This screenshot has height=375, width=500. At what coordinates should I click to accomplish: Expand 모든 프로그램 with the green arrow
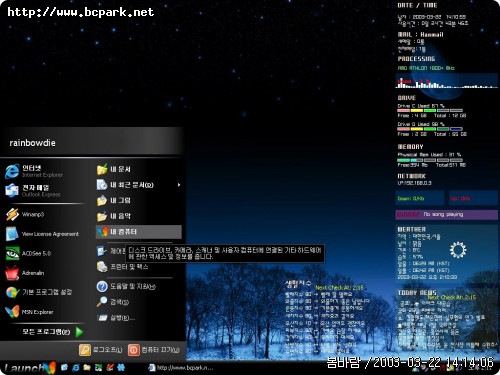coord(52,332)
